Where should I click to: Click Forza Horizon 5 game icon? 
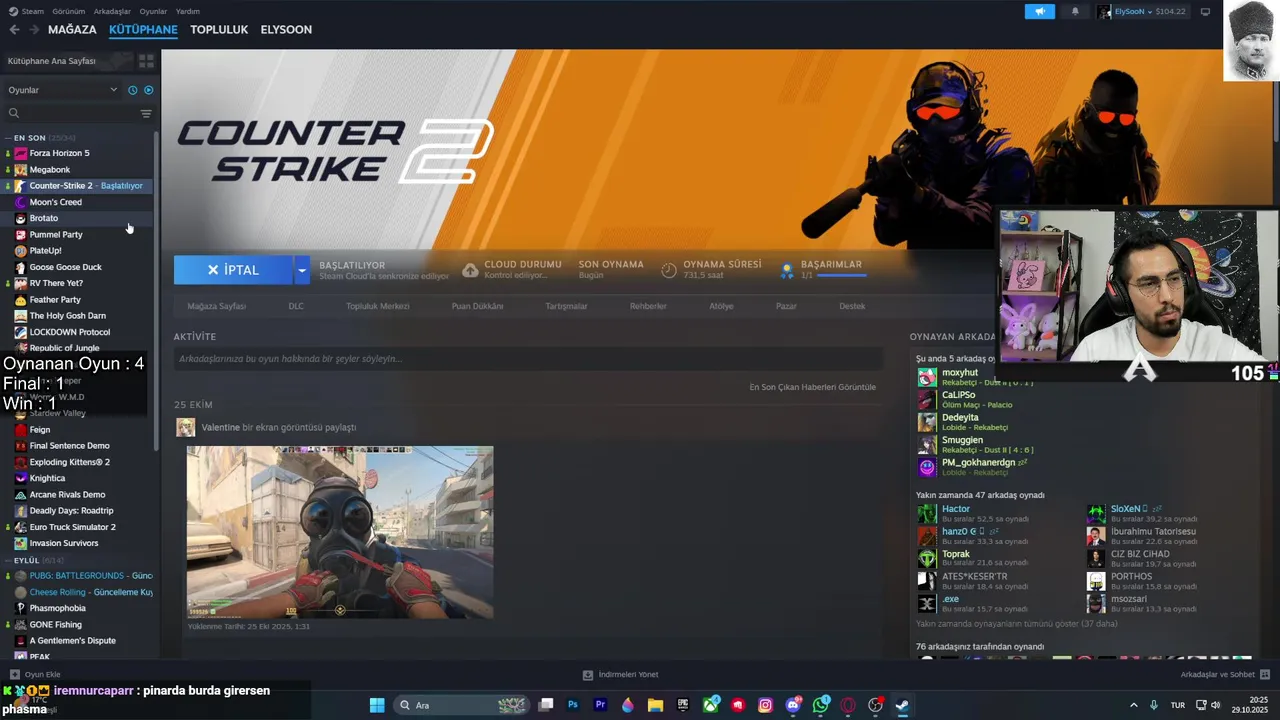(x=20, y=153)
